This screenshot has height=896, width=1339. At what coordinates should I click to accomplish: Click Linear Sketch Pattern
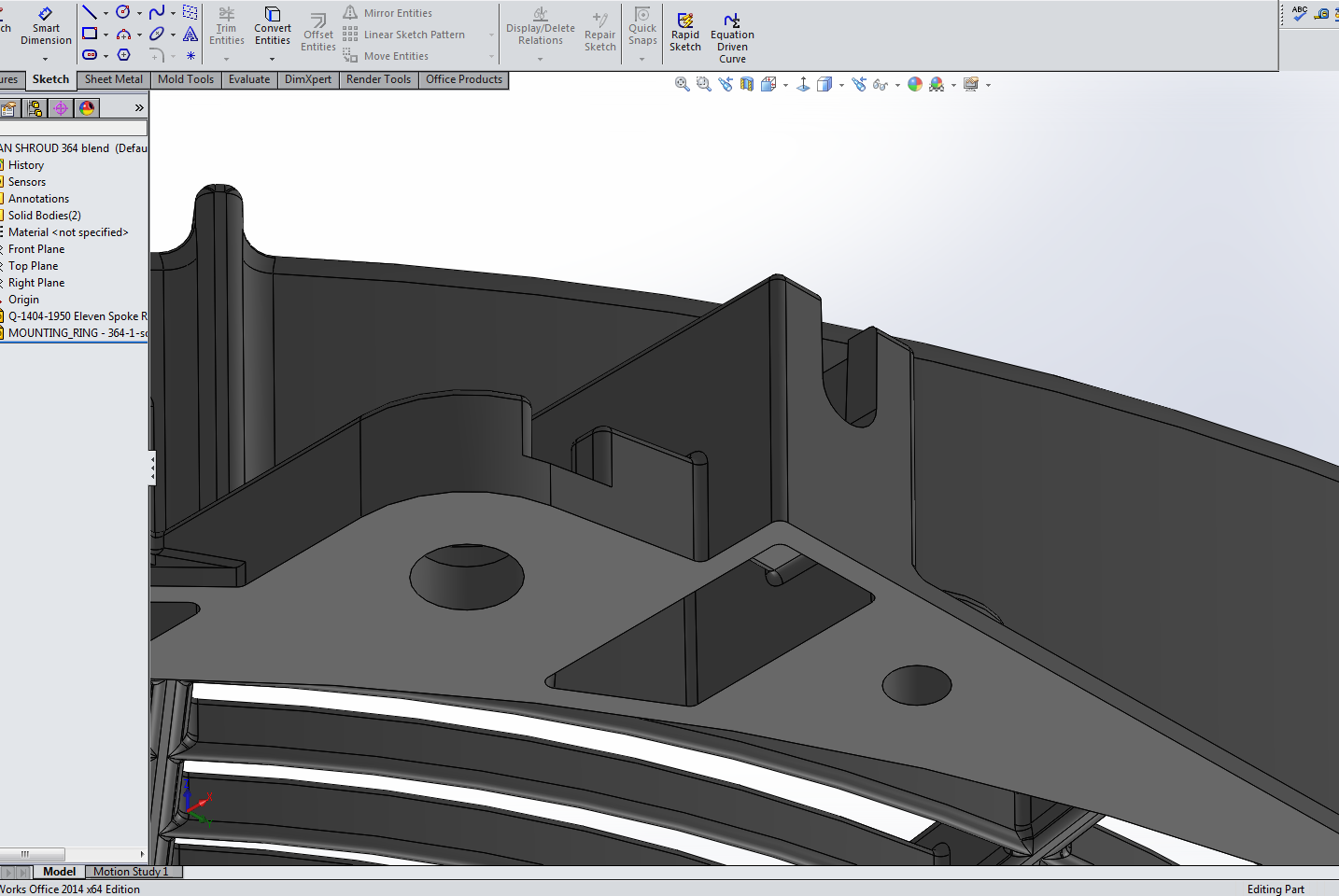pos(414,34)
